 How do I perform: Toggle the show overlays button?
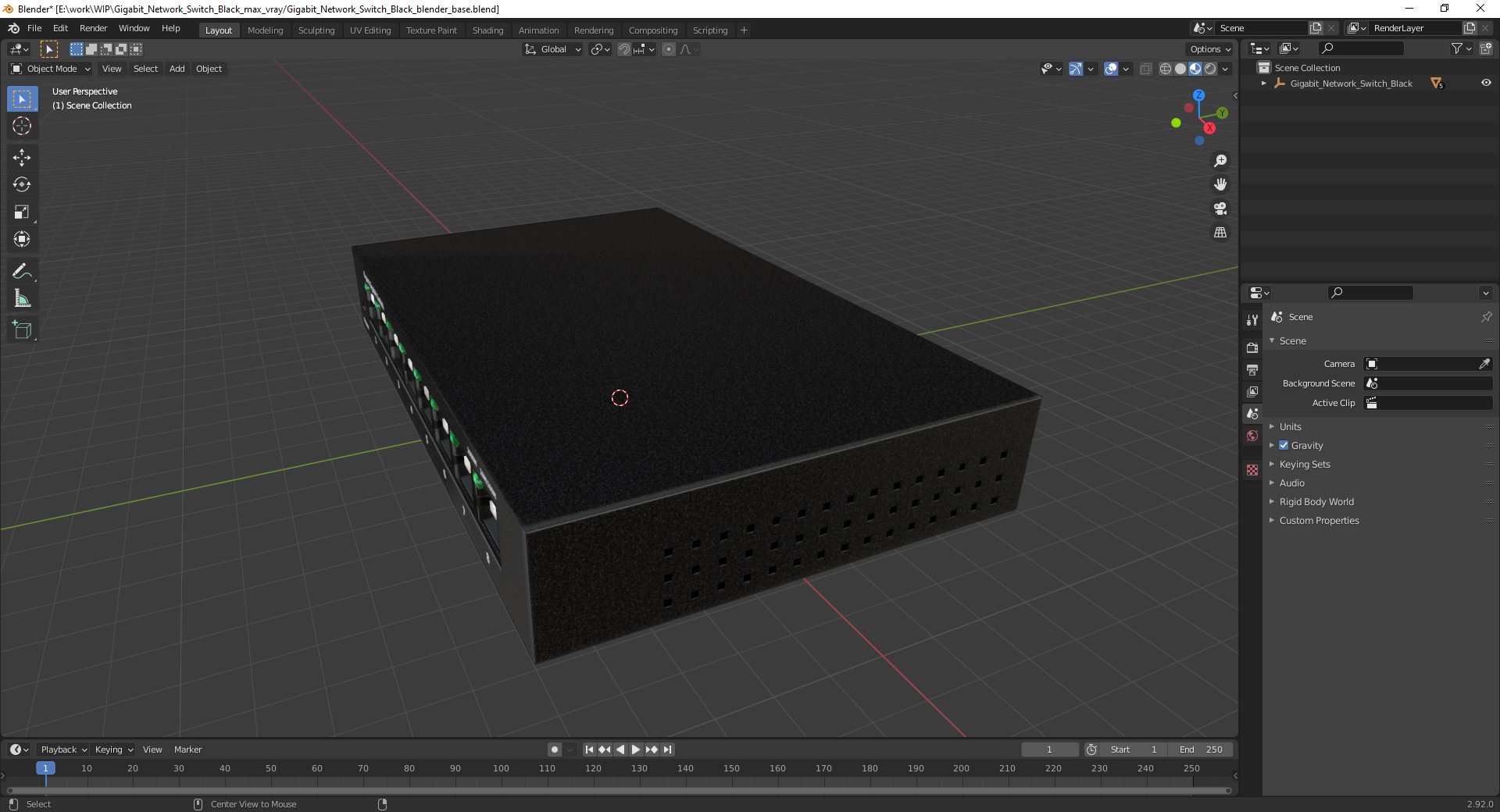pos(1111,69)
